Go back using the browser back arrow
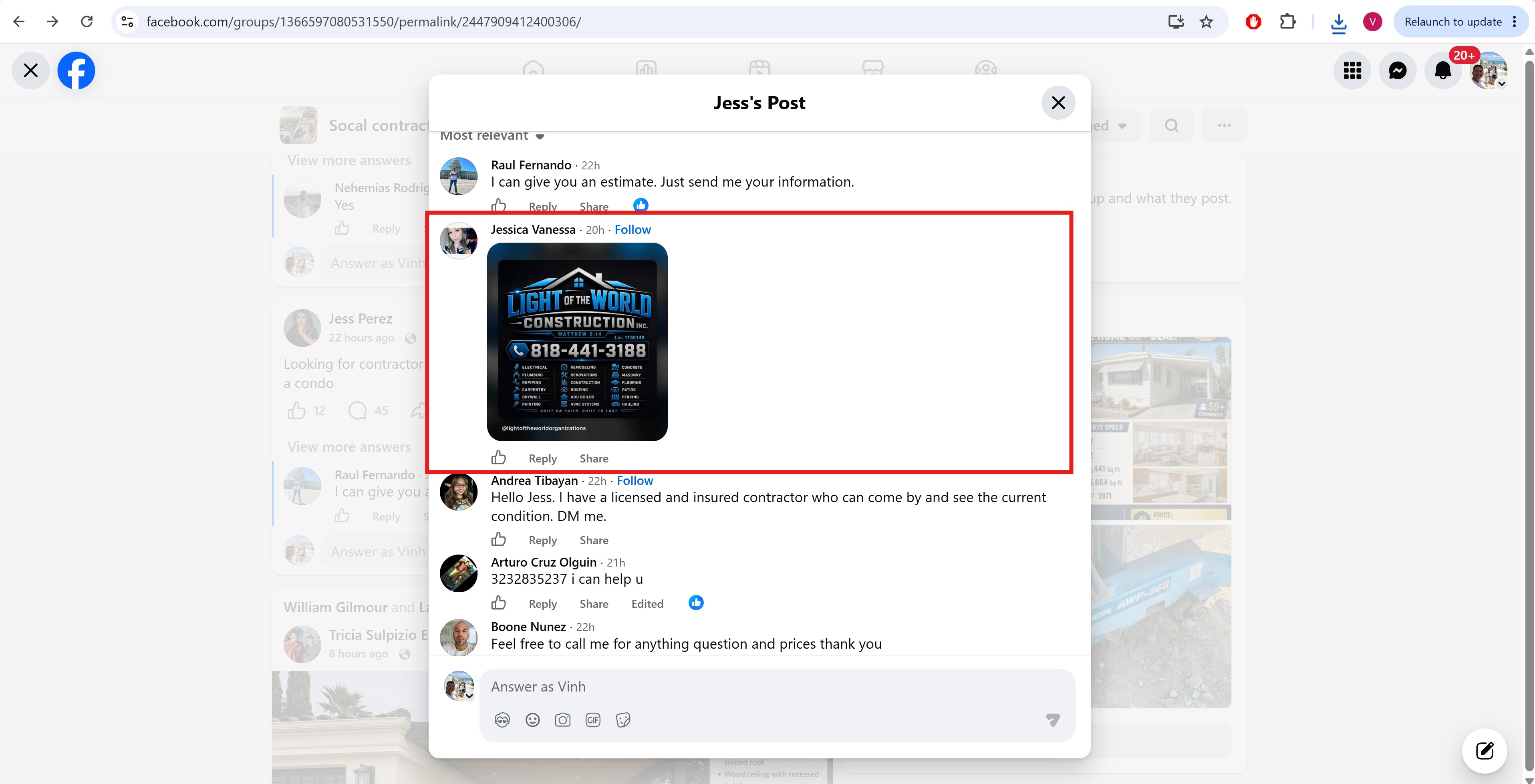 [19, 22]
